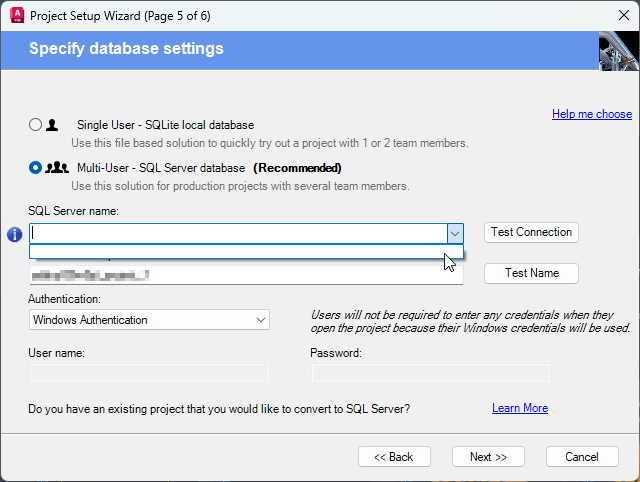The image size is (640, 482).
Task: Cancel the Project Setup Wizard
Action: (582, 457)
